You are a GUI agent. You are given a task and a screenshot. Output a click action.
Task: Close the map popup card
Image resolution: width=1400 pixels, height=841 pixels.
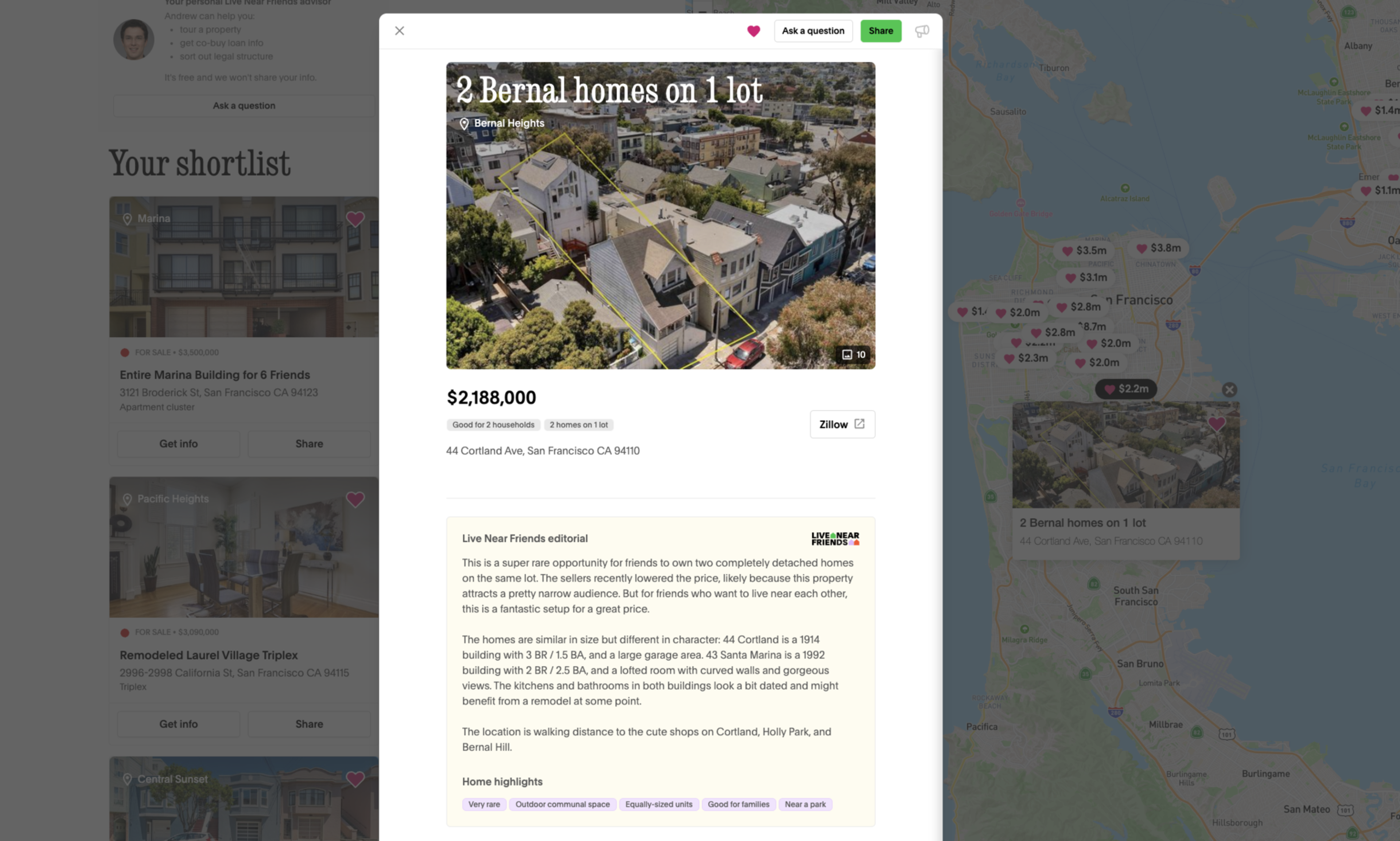tap(1229, 389)
